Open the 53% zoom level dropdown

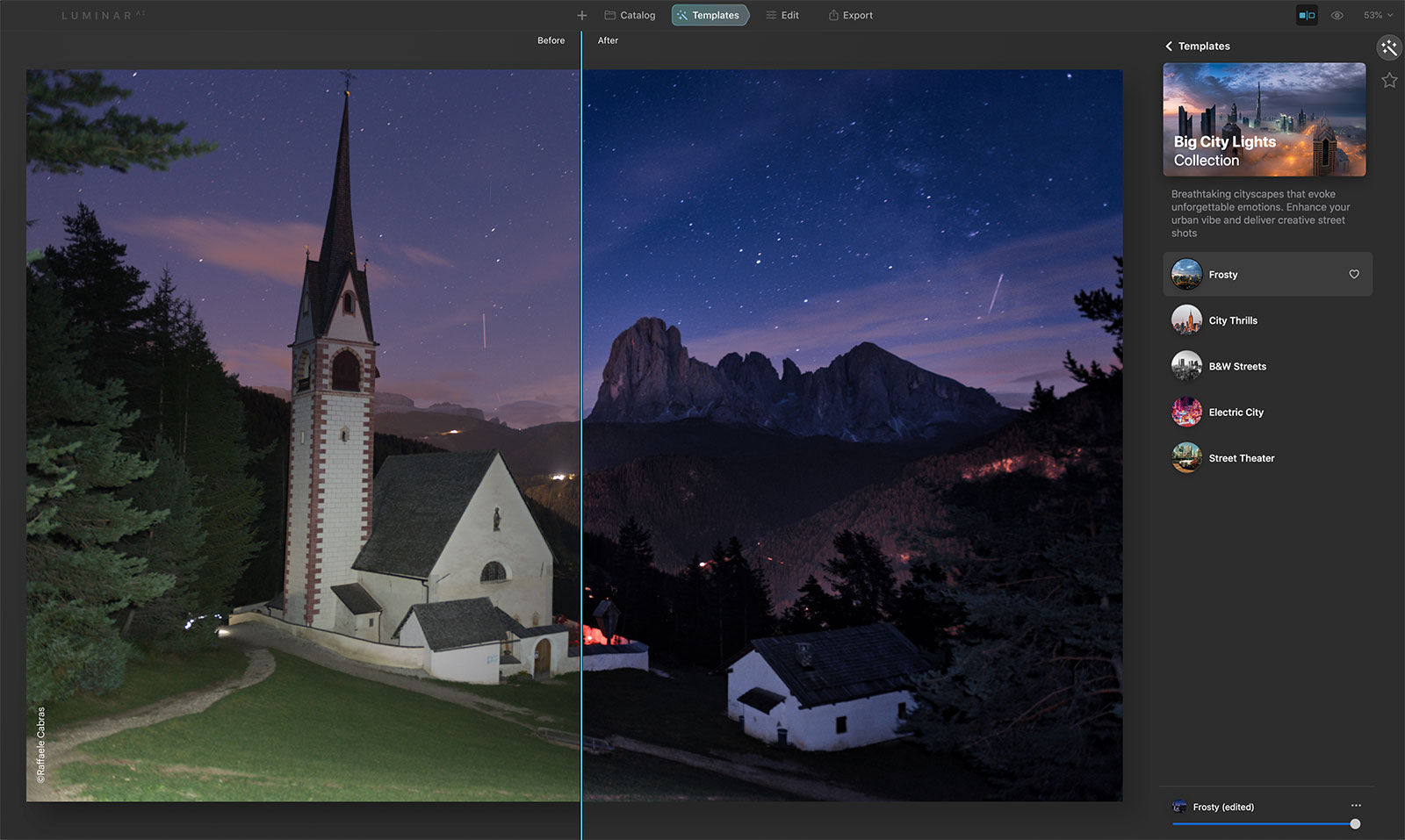pos(1378,16)
